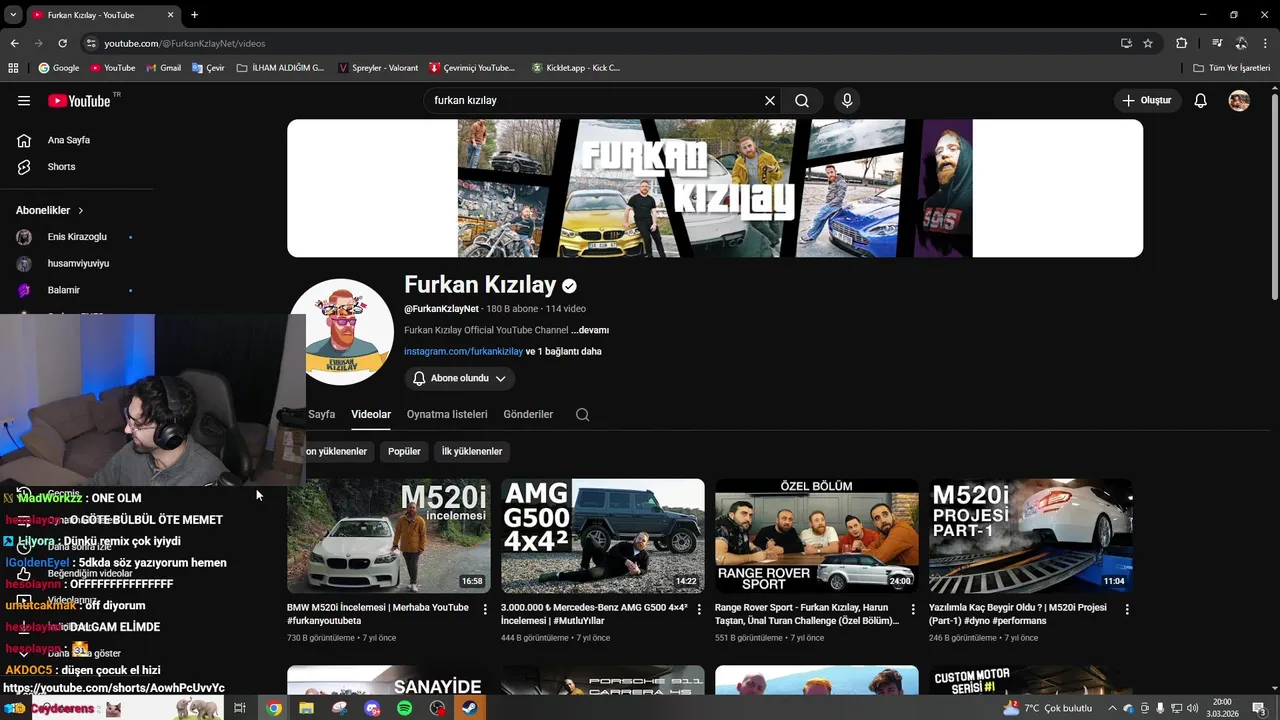
Task: Open the account avatar menu
Action: (x=1239, y=101)
